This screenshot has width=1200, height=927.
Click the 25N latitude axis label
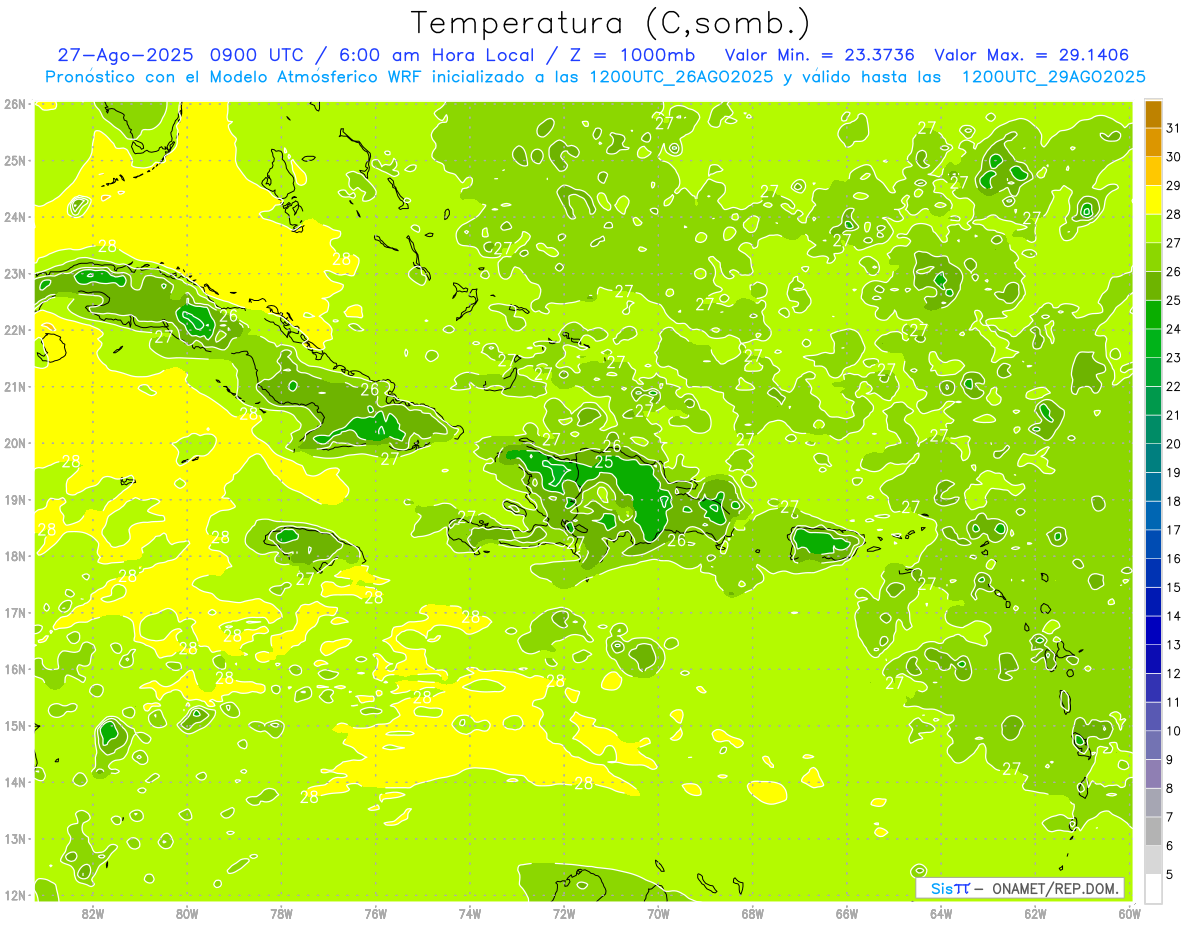click(x=15, y=160)
